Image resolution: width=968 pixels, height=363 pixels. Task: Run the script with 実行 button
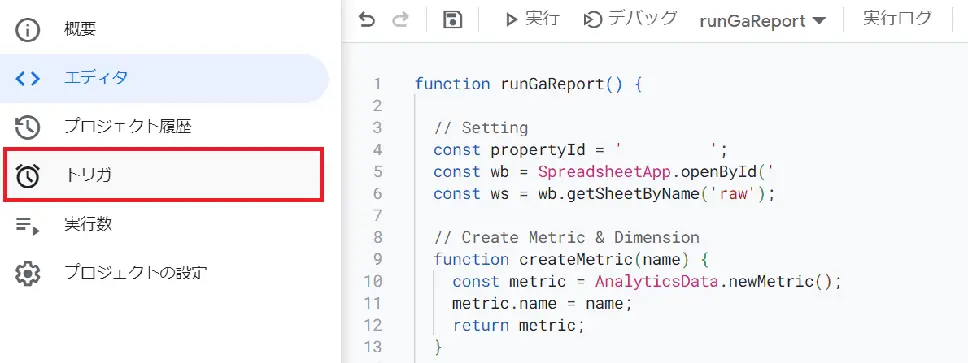click(x=532, y=20)
